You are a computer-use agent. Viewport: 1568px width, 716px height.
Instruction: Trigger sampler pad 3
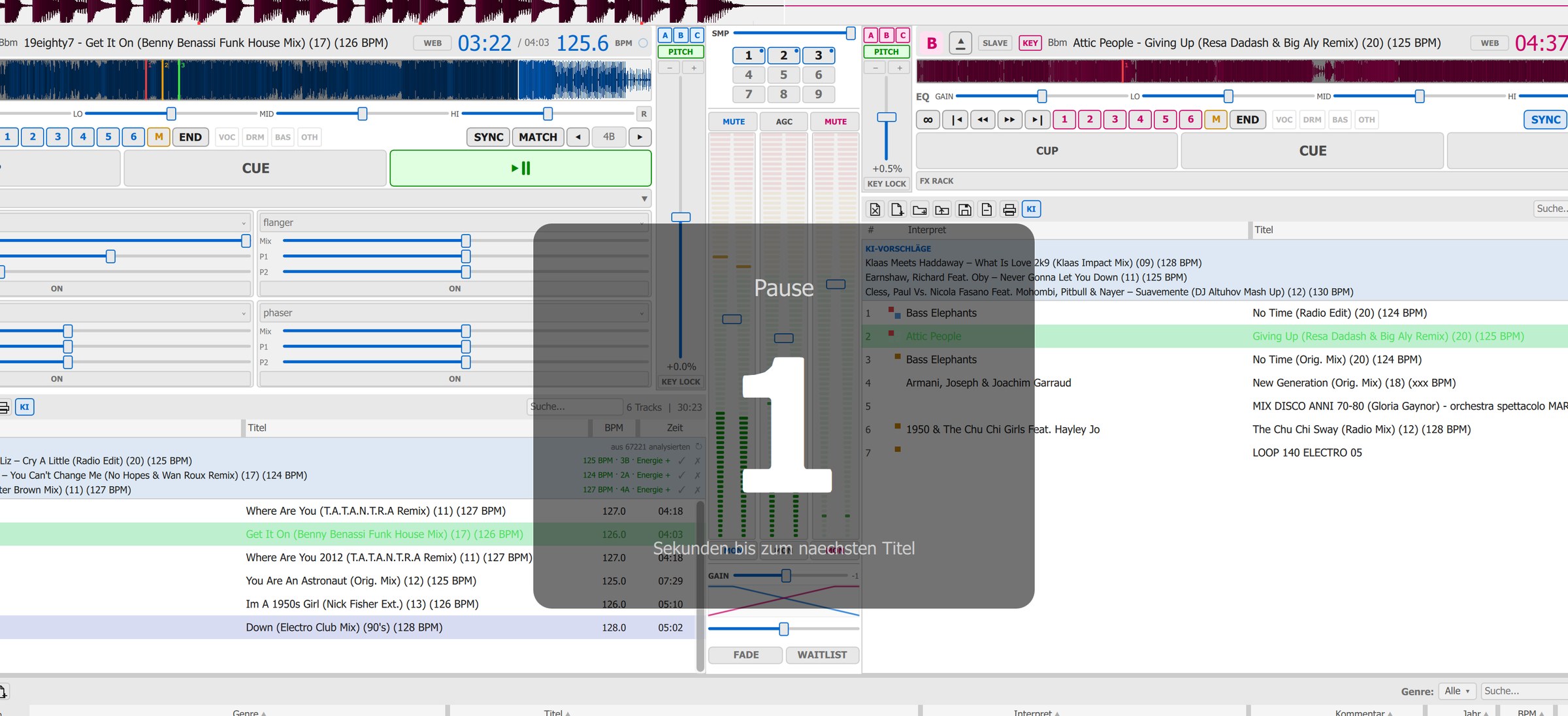click(x=818, y=56)
